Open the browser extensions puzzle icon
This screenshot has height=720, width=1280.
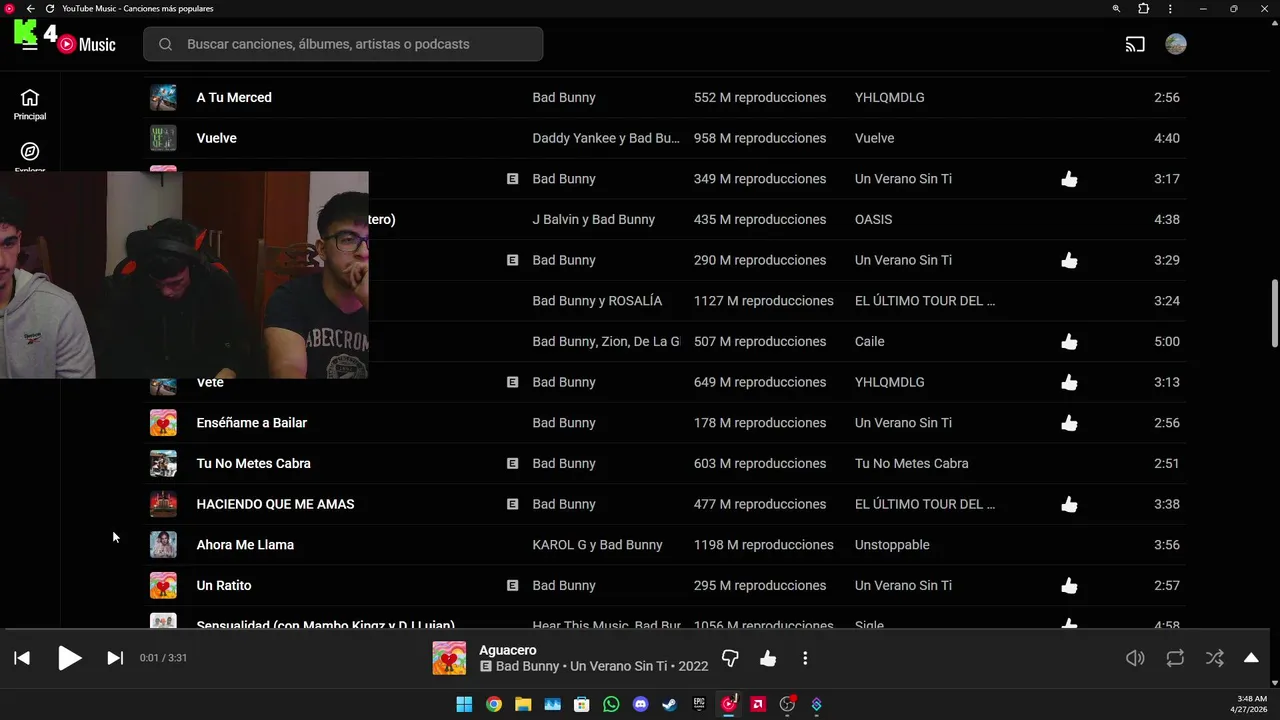click(1143, 8)
